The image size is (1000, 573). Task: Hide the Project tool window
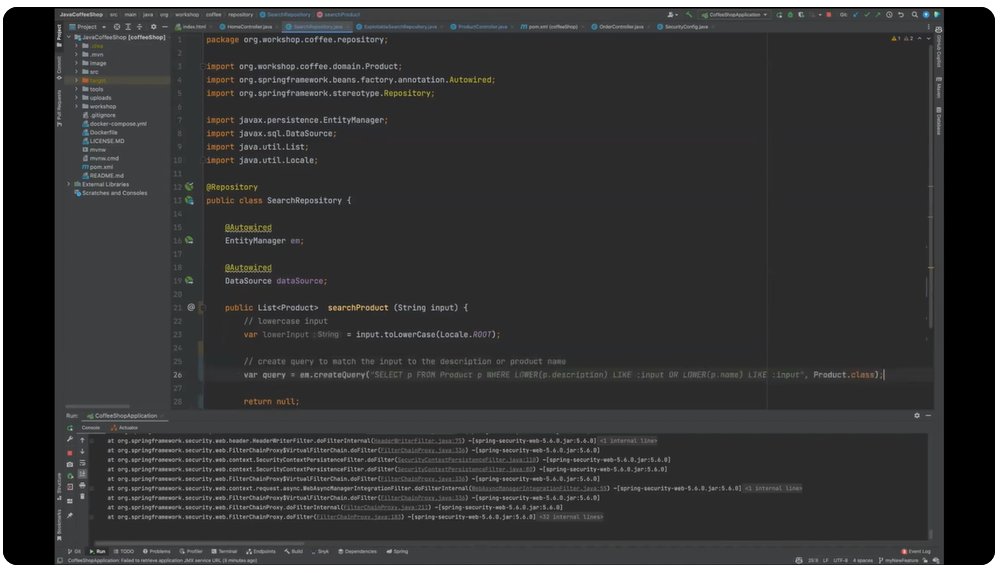click(165, 27)
